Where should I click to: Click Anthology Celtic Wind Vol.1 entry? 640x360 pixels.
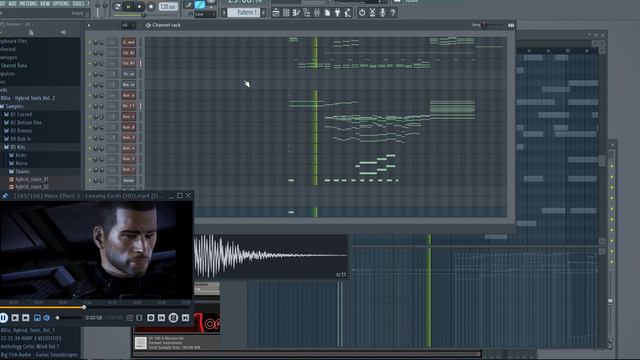[30, 347]
